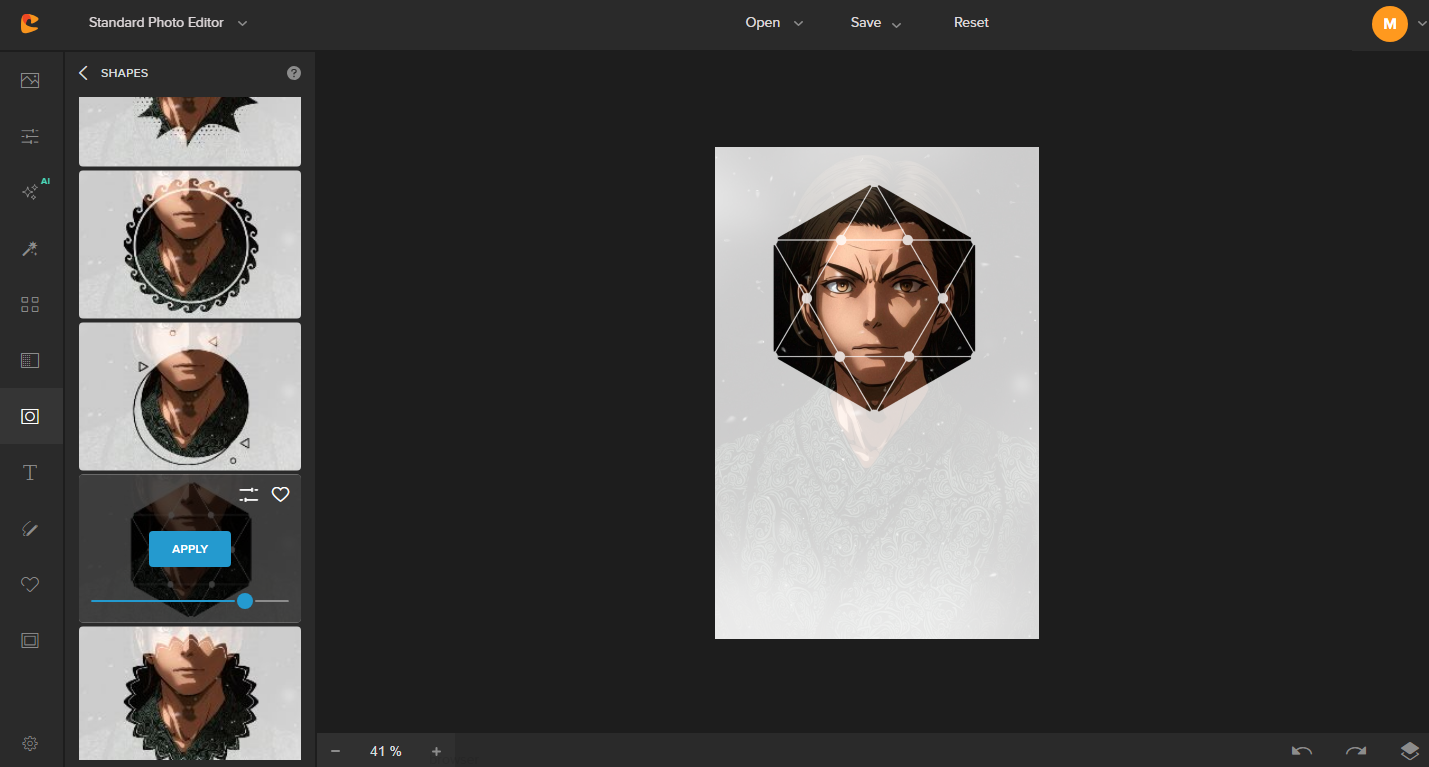Open the brush drawing tool
This screenshot has height=767, width=1429.
[30, 529]
